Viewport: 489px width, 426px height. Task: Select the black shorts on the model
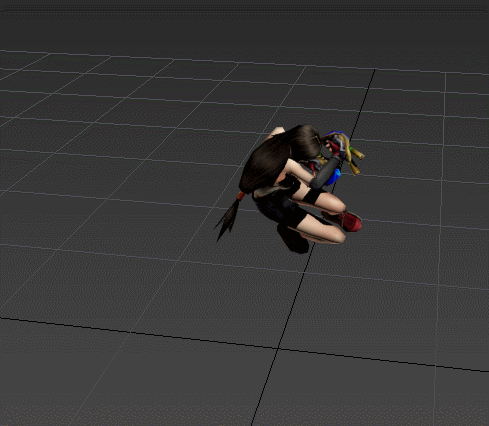(x=278, y=208)
